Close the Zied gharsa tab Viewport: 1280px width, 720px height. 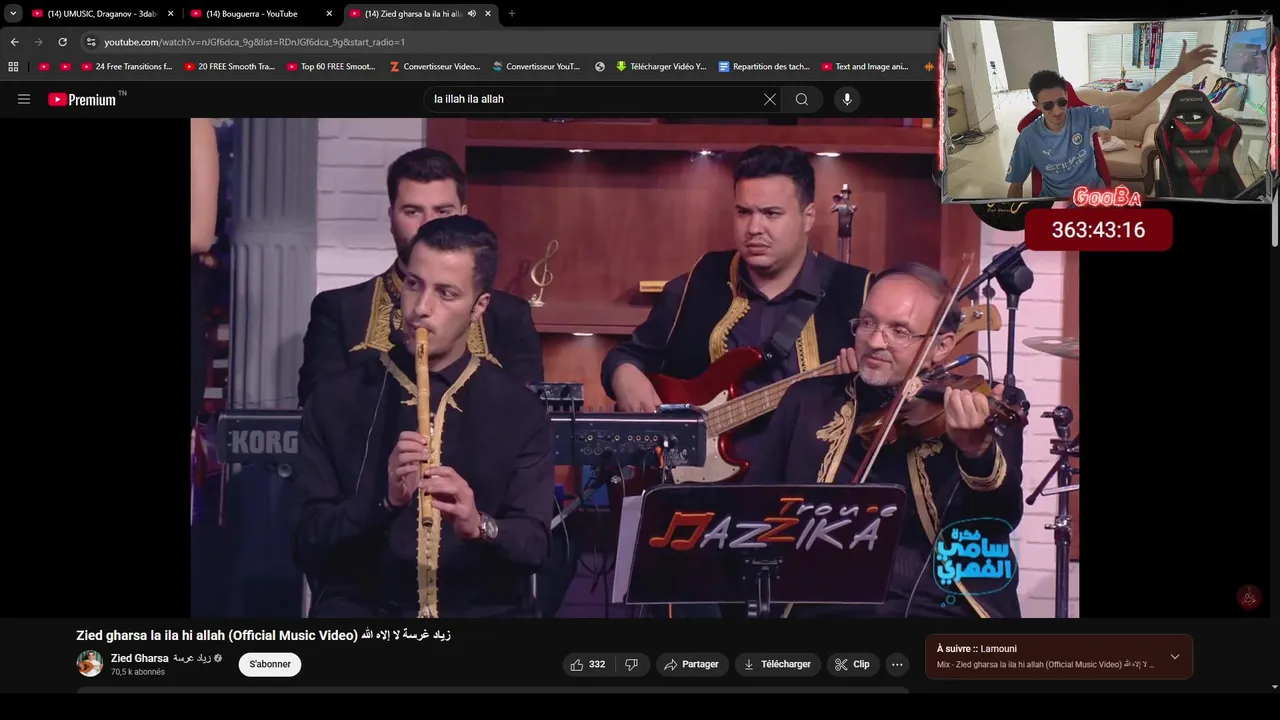point(488,14)
